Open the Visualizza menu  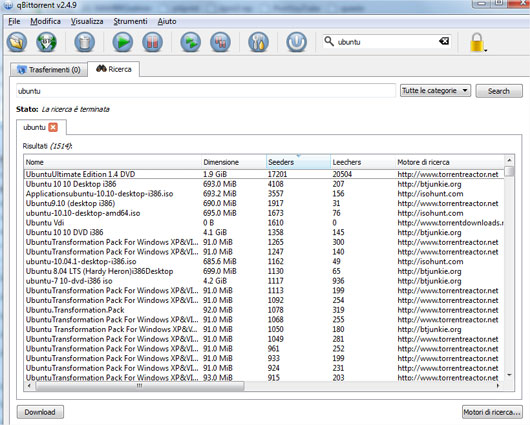click(87, 21)
